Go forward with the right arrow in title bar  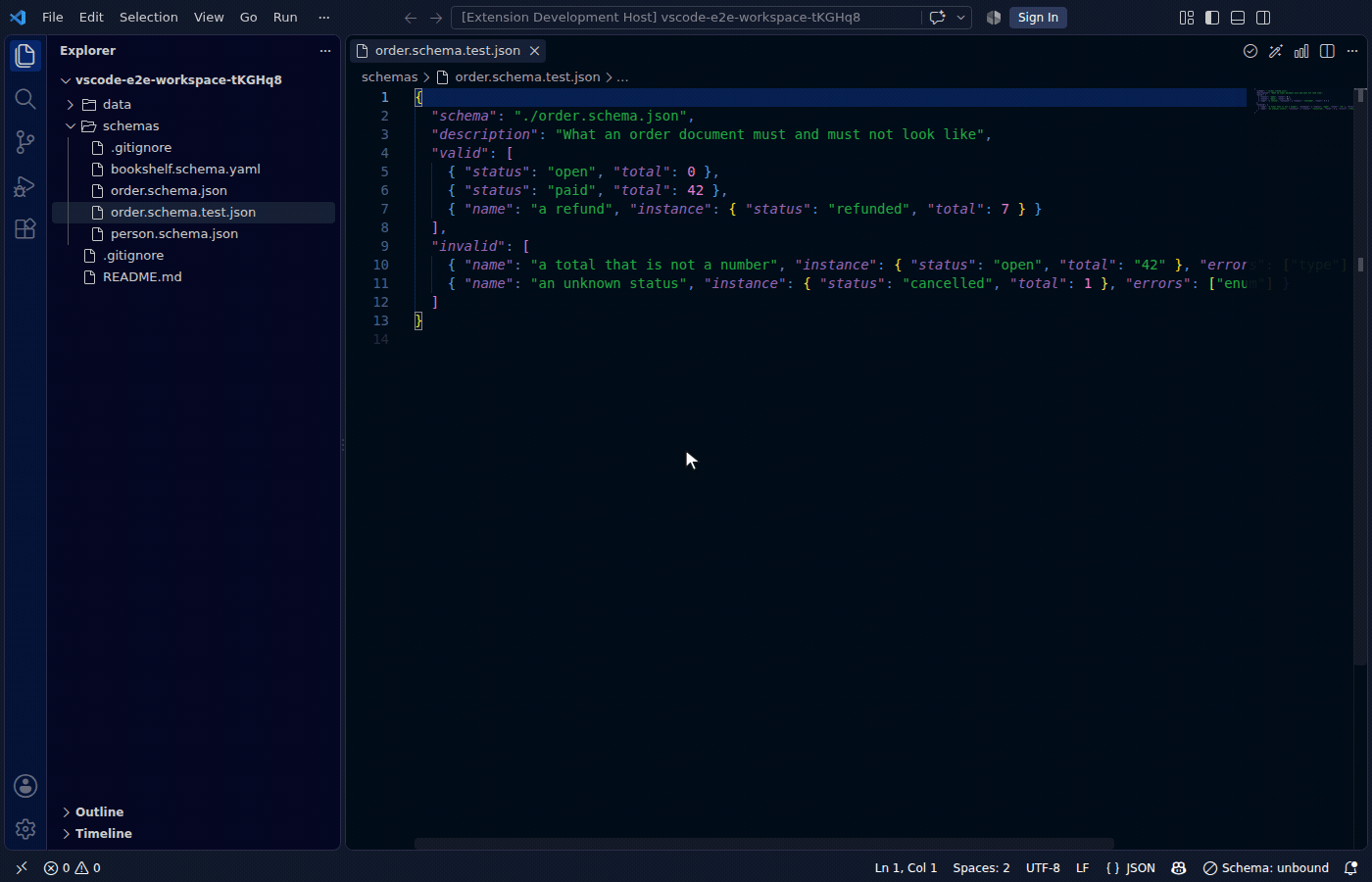(436, 18)
